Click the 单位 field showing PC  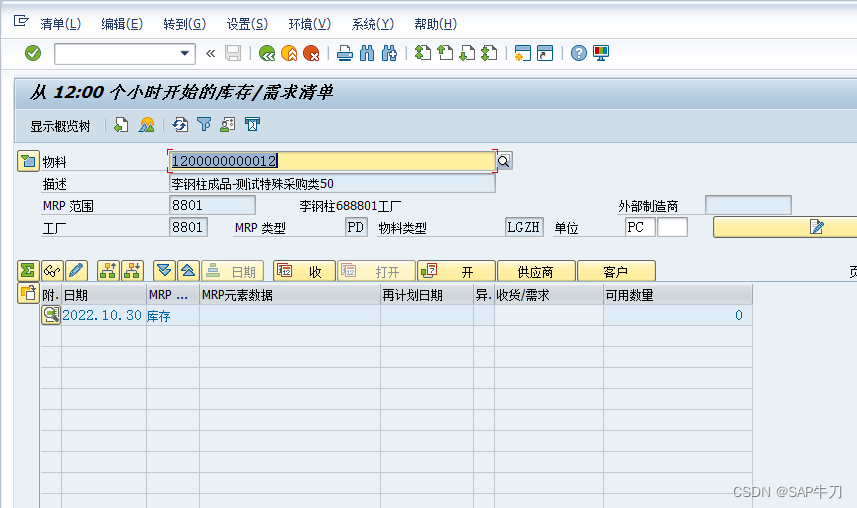pyautogui.click(x=640, y=227)
